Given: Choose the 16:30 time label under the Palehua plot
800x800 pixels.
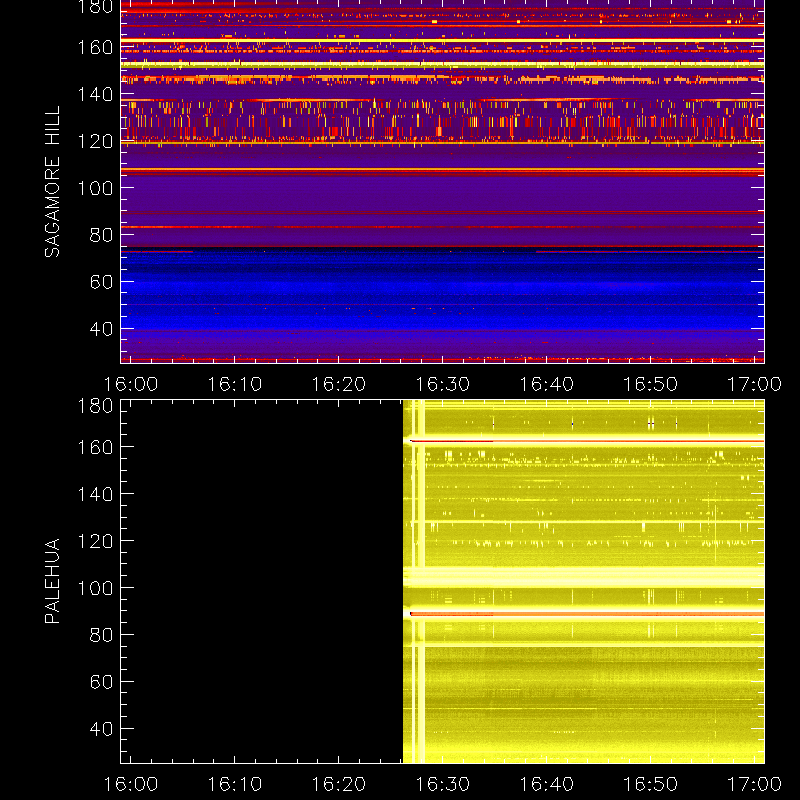Looking at the screenshot, I should tap(442, 784).
